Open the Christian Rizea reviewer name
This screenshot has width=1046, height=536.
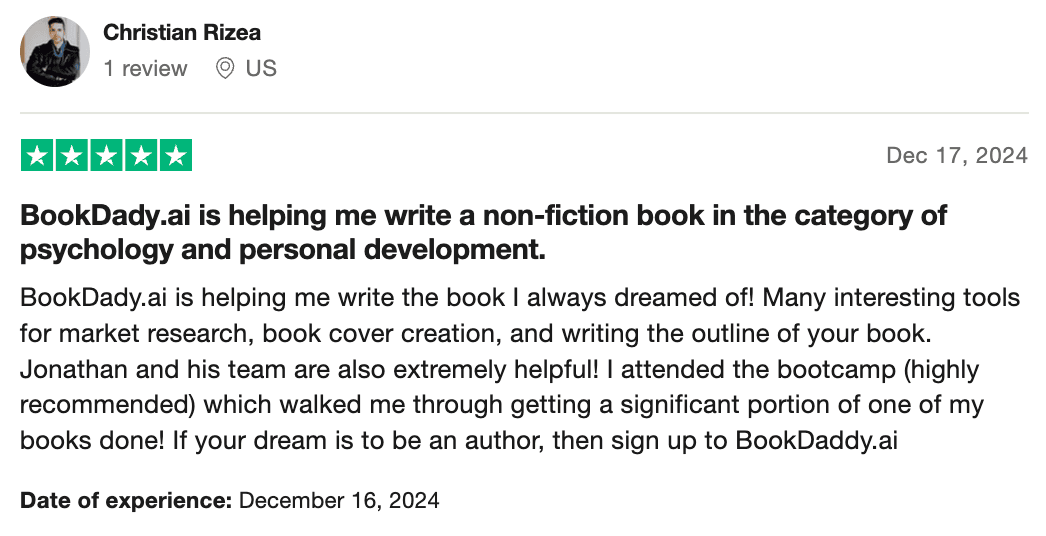(x=182, y=32)
